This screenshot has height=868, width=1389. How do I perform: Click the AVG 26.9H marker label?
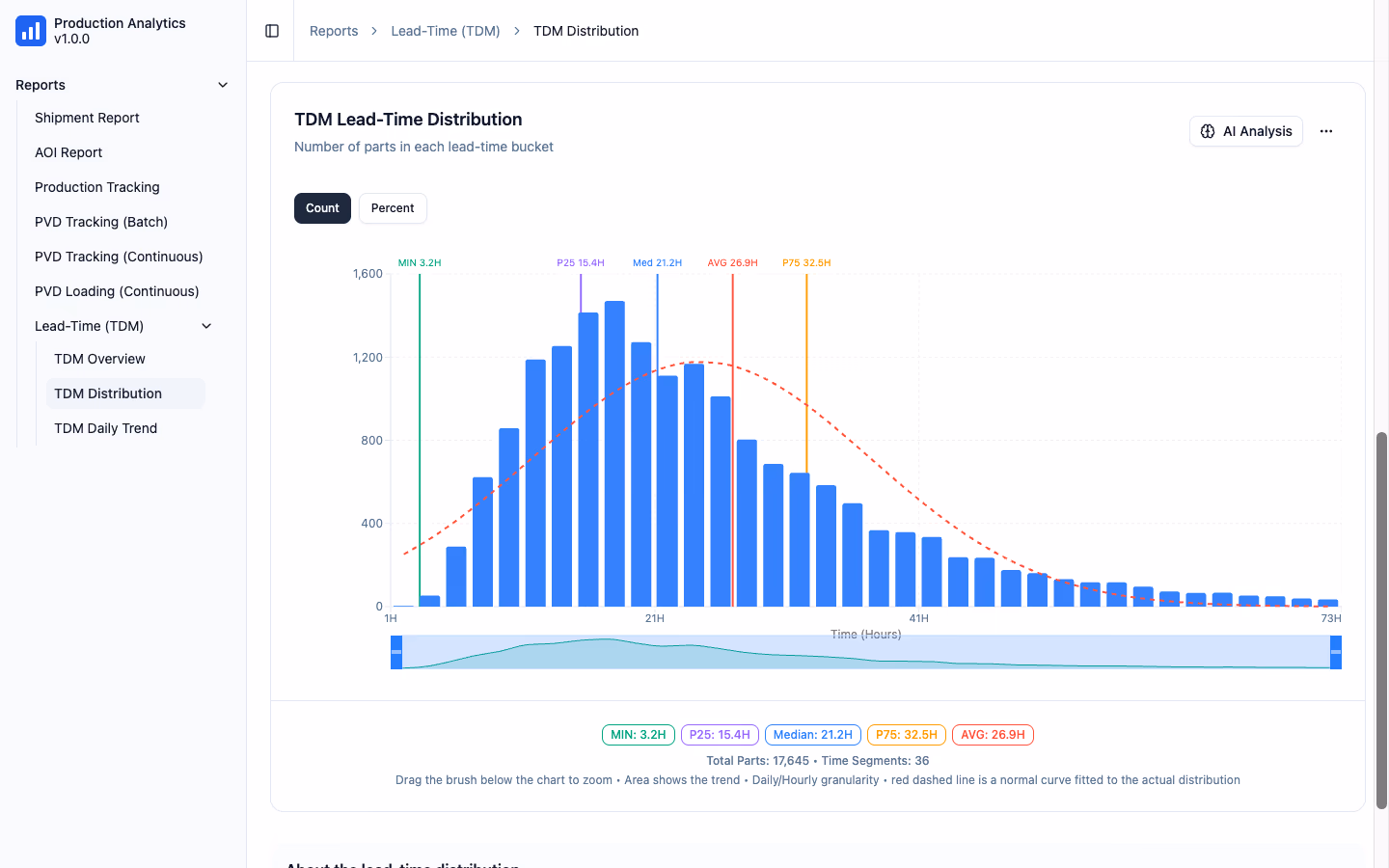[x=732, y=262]
